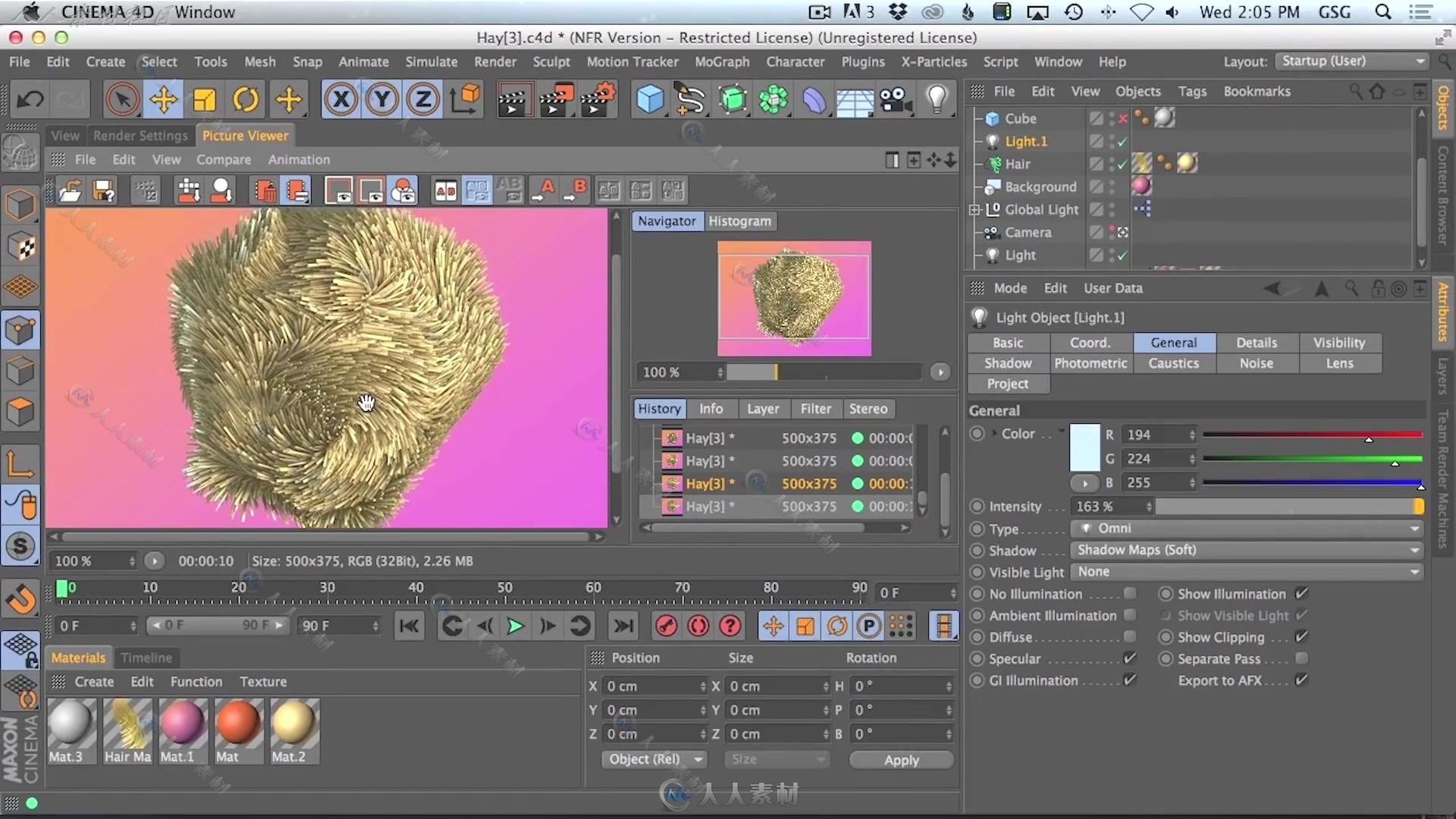The width and height of the screenshot is (1456, 819).
Task: Click the navigator zoom arrow button
Action: 940,372
